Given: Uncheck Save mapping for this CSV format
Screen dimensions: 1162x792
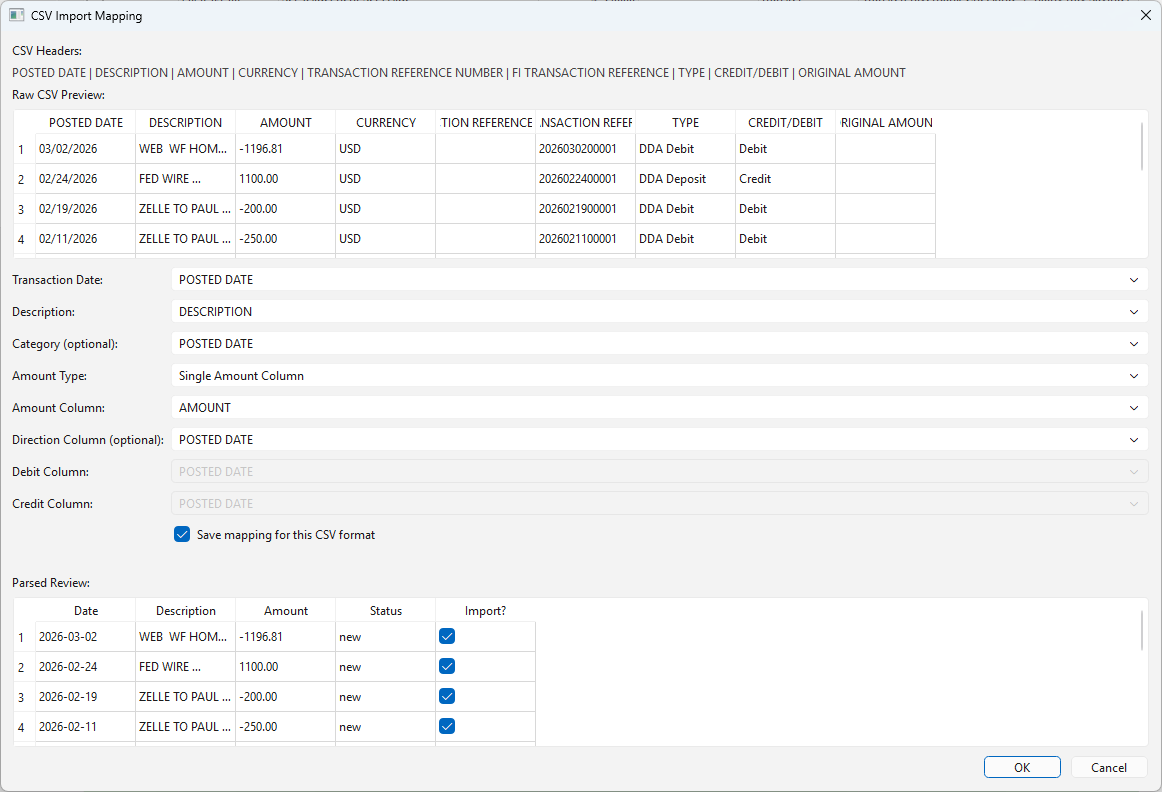Looking at the screenshot, I should 182,534.
